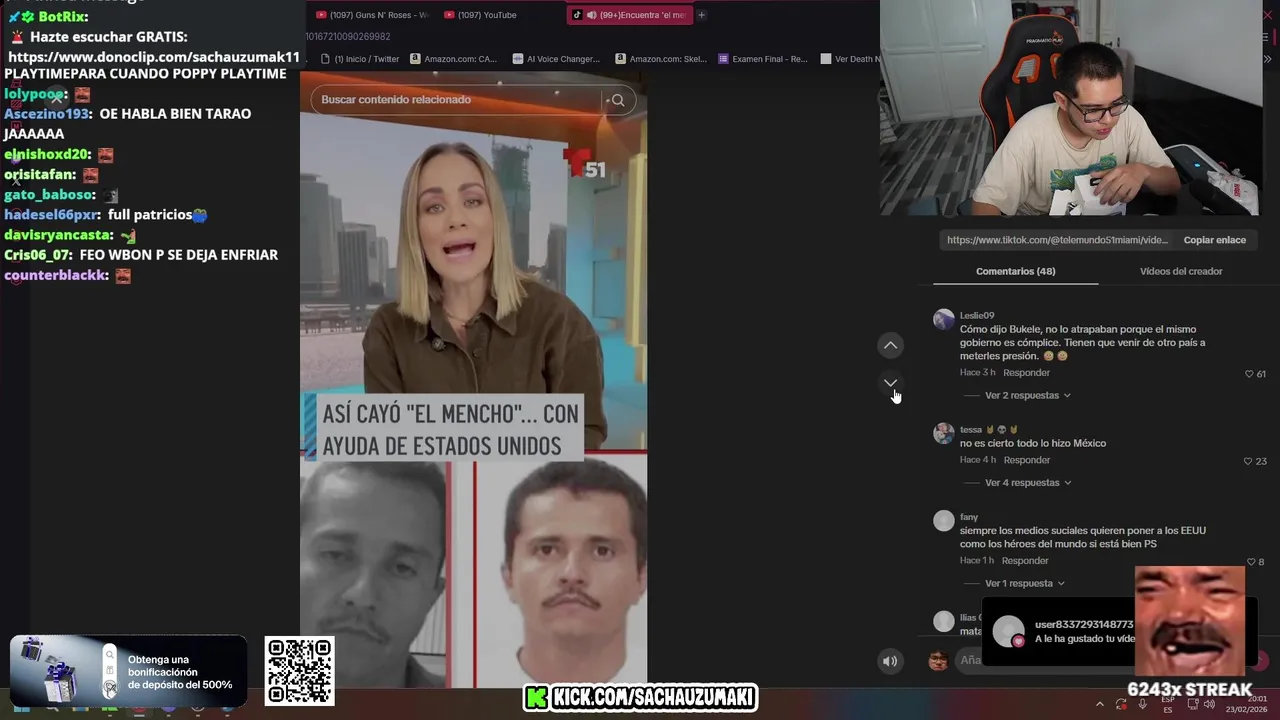Image resolution: width=1280 pixels, height=720 pixels.
Task: Click the Copiar enlace button
Action: 1215,240
